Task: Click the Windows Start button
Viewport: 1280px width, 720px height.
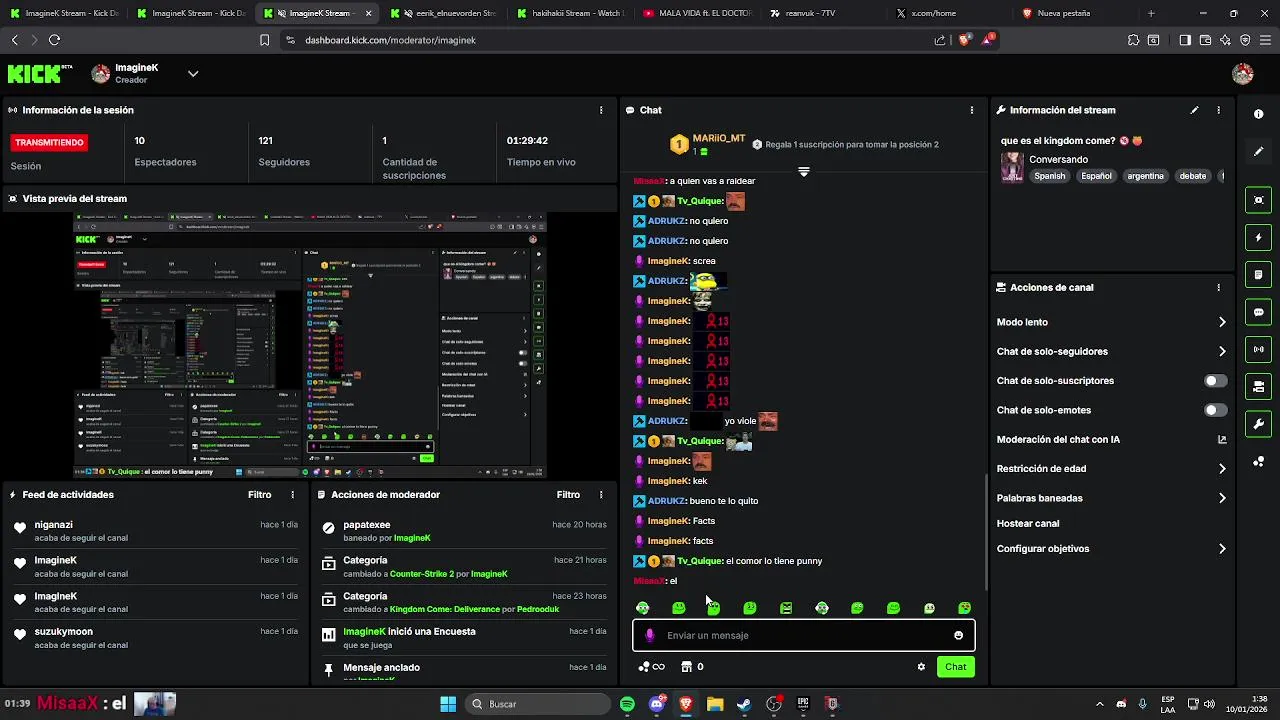Action: click(x=448, y=704)
